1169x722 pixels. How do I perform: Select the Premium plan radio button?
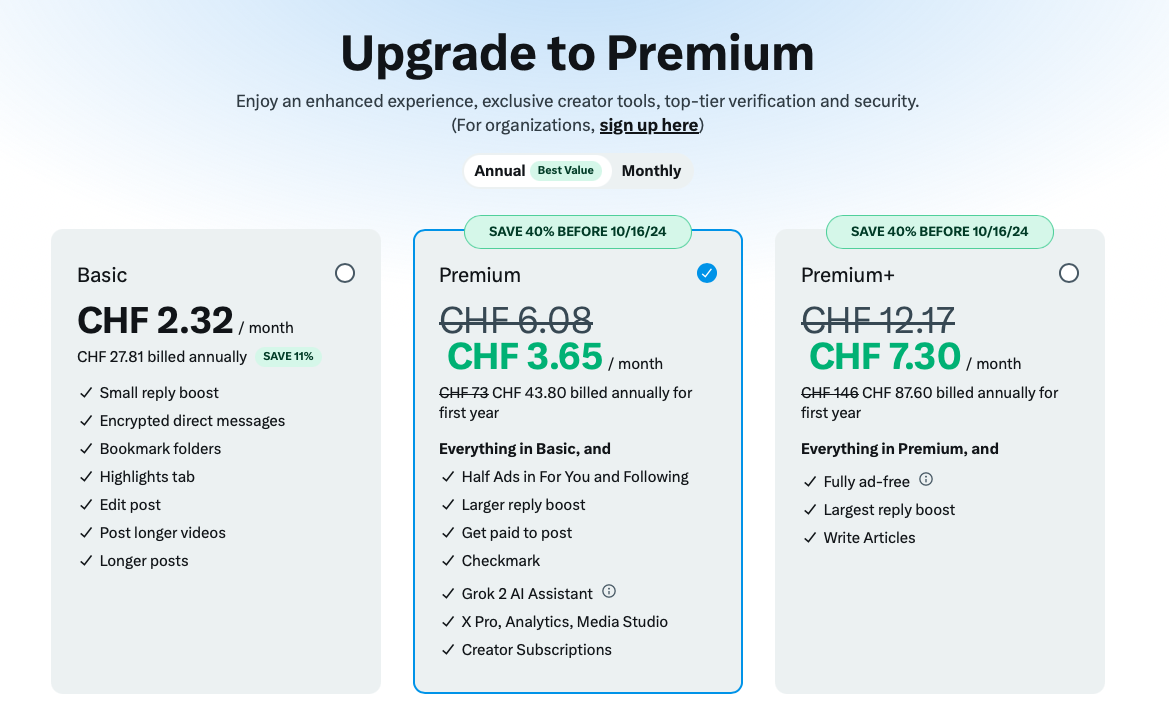click(707, 273)
